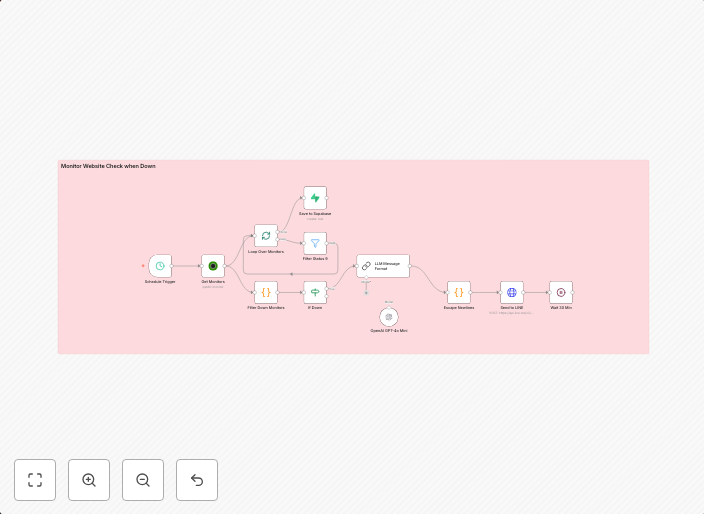The width and height of the screenshot is (704, 514).
Task: Select the Escape Newlines code node
Action: [458, 292]
